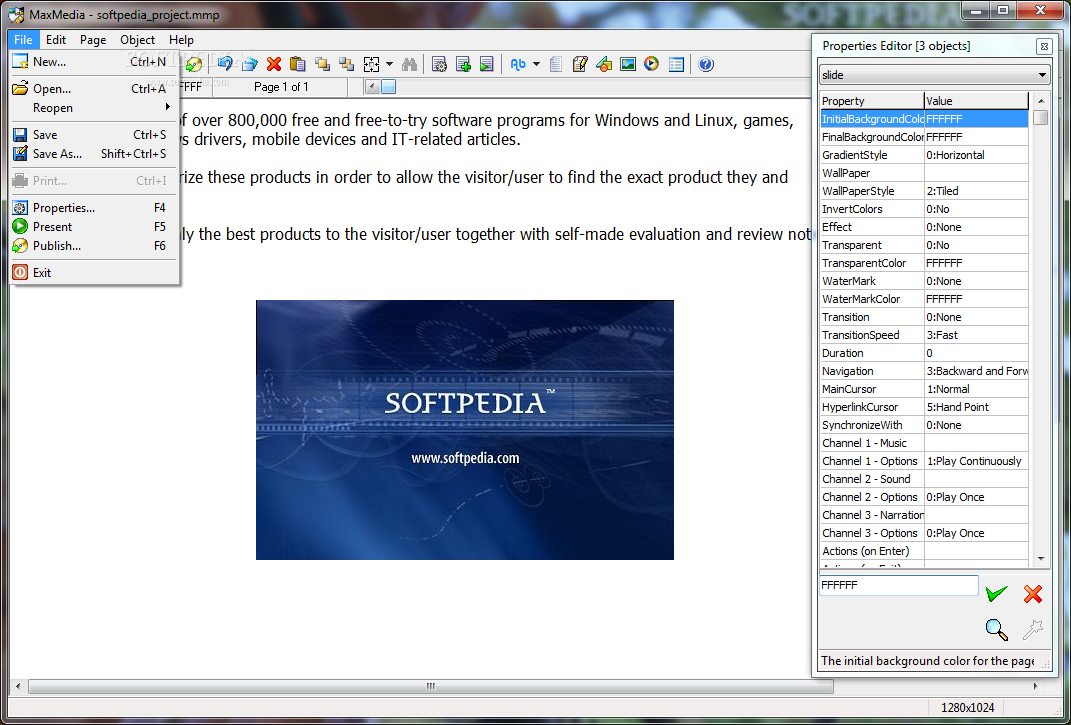The height and width of the screenshot is (725, 1071).
Task: Select the Channel 1 - Music row
Action: [924, 443]
